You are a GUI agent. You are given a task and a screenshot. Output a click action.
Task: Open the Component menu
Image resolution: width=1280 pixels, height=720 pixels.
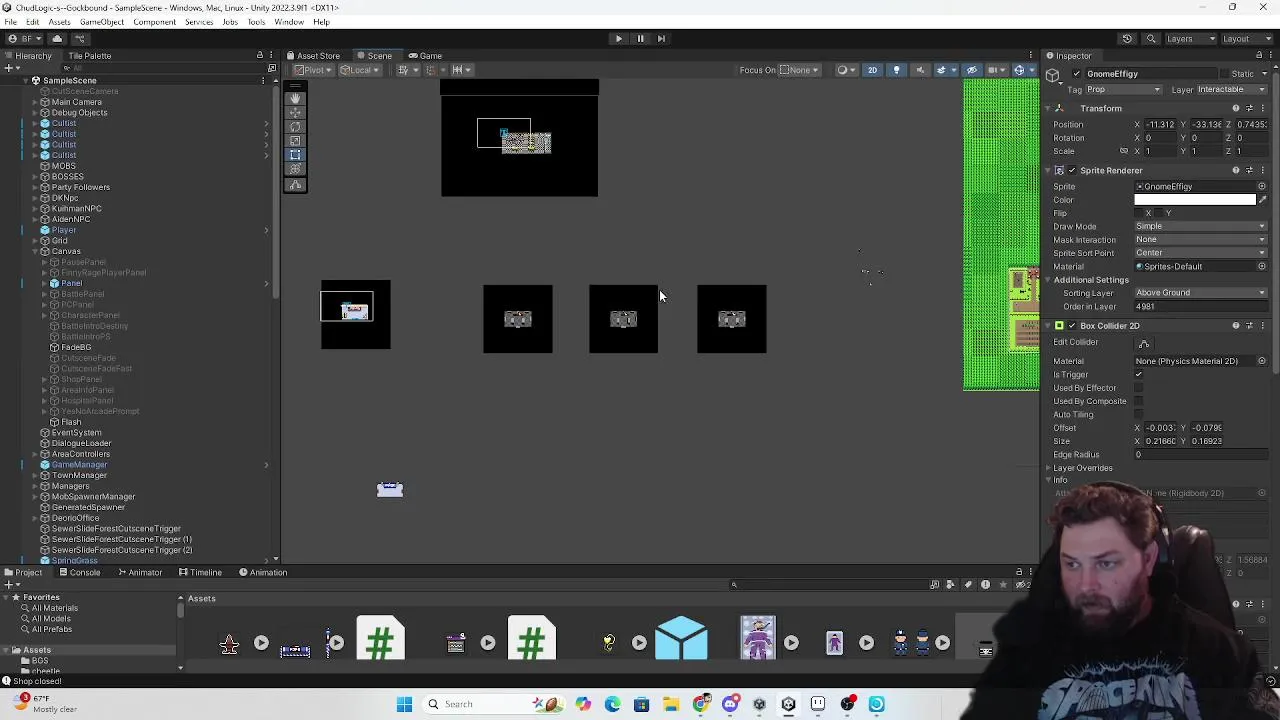[x=154, y=22]
